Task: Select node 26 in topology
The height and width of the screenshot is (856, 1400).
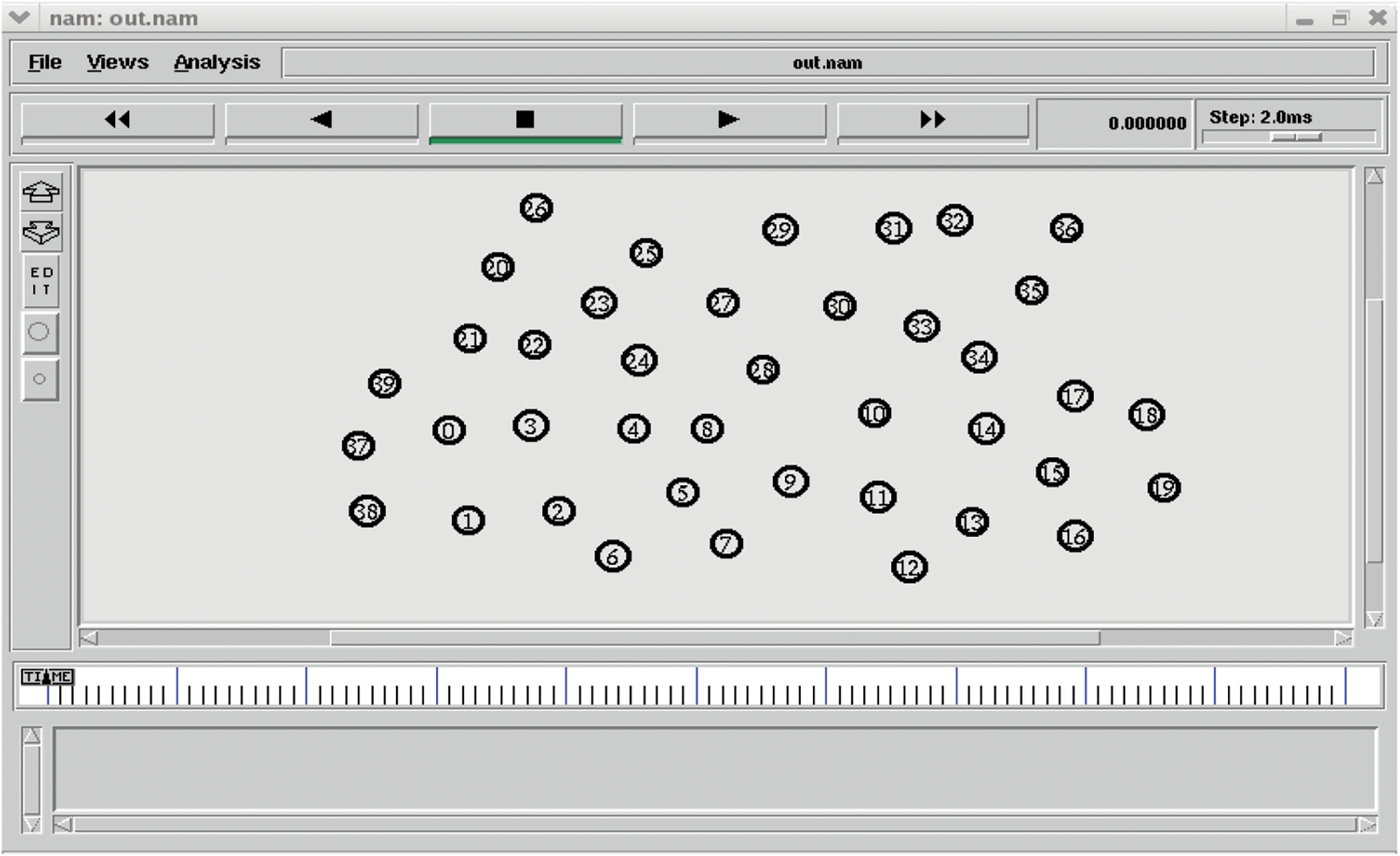Action: coord(536,209)
